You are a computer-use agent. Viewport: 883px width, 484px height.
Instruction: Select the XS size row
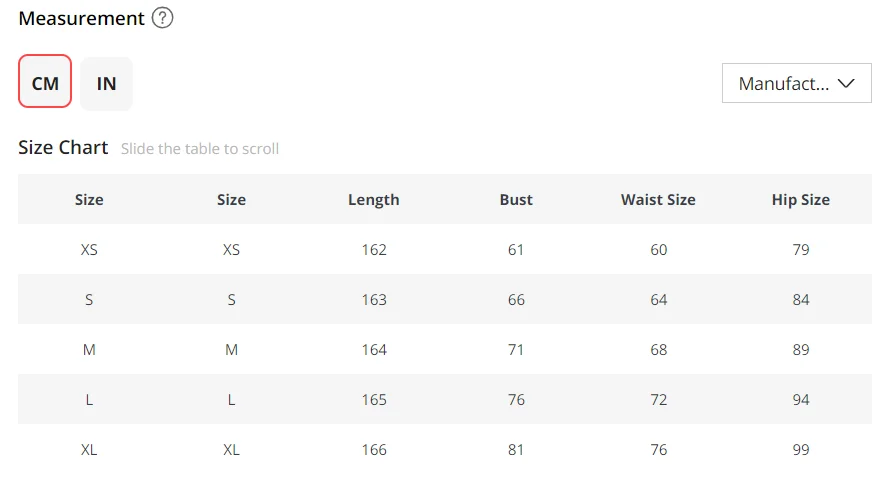click(x=89, y=249)
